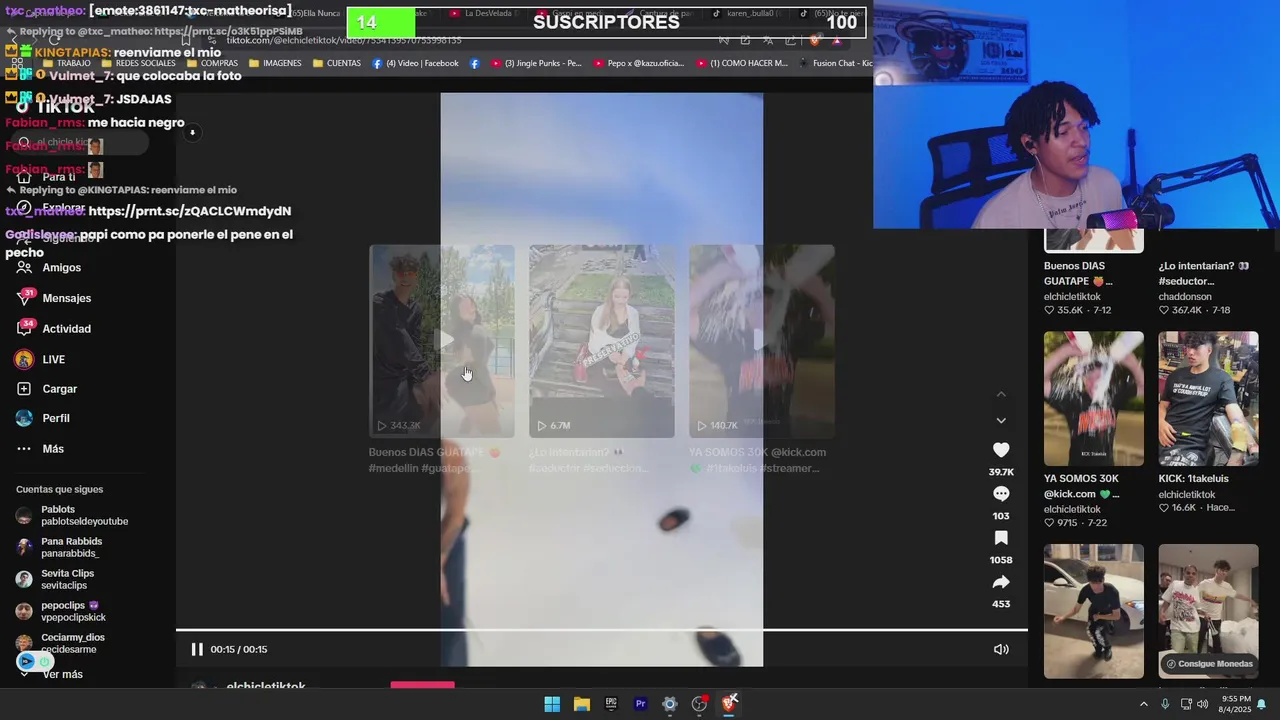Open Adobe Premiere Pro from taskbar

pyautogui.click(x=641, y=704)
